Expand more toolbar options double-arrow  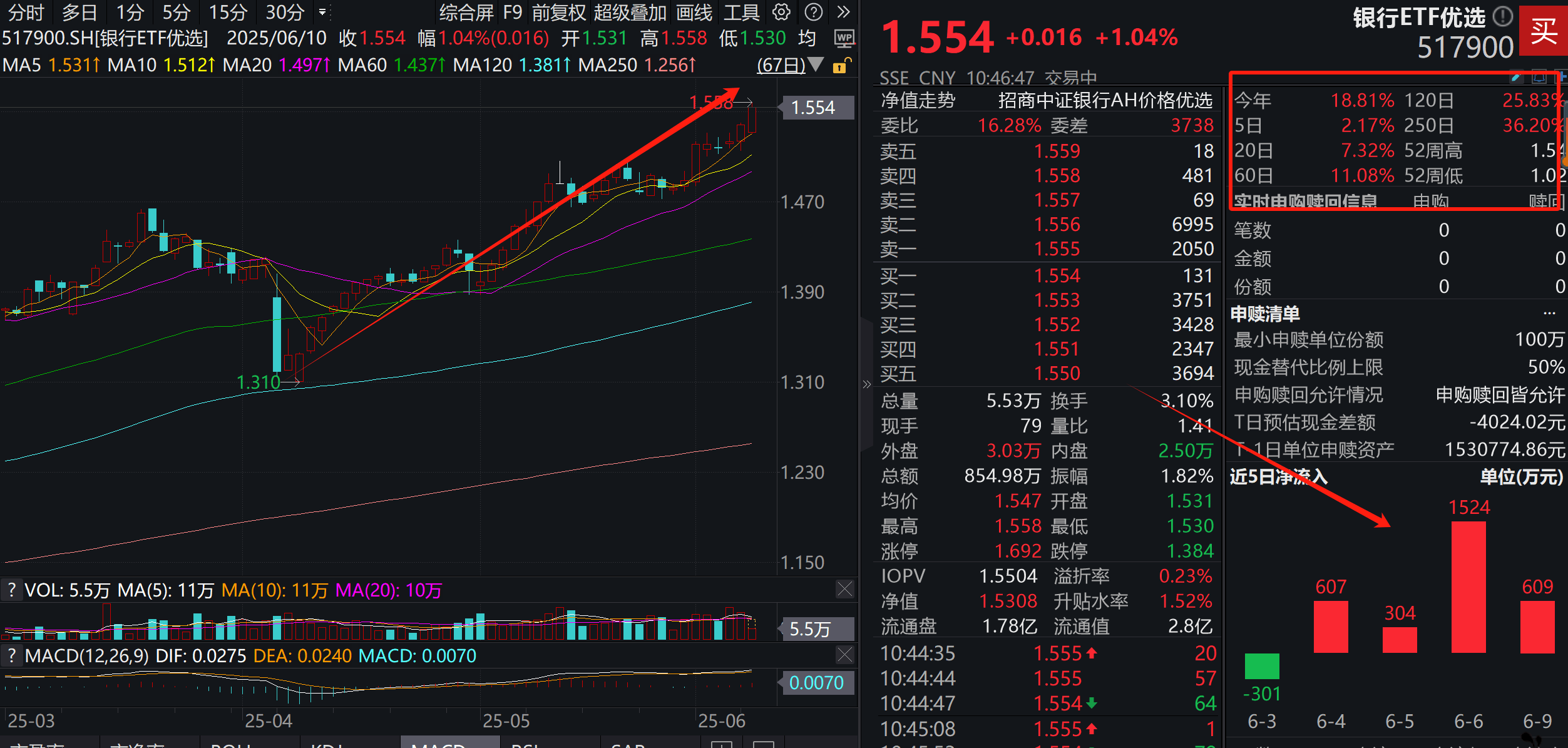pyautogui.click(x=843, y=12)
